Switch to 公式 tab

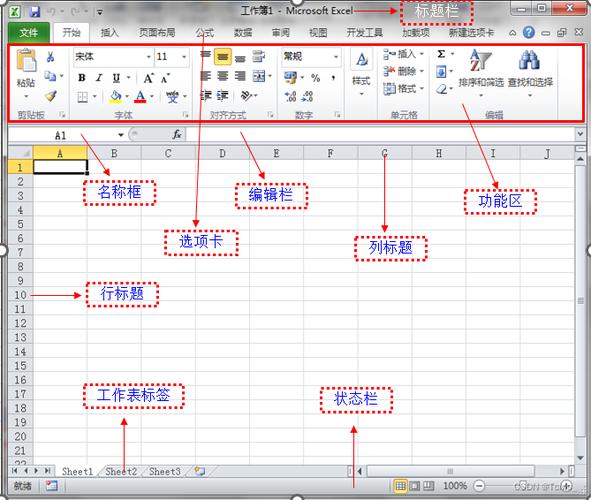[x=205, y=33]
